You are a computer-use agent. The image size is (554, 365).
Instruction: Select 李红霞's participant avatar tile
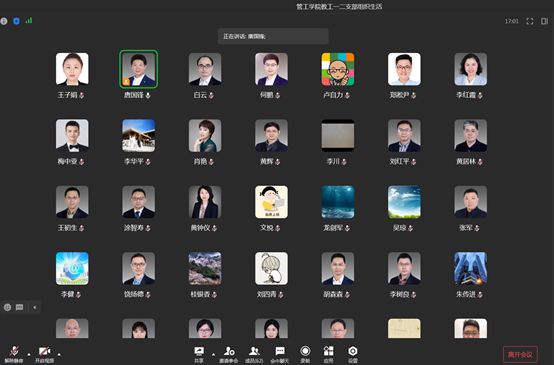471,69
